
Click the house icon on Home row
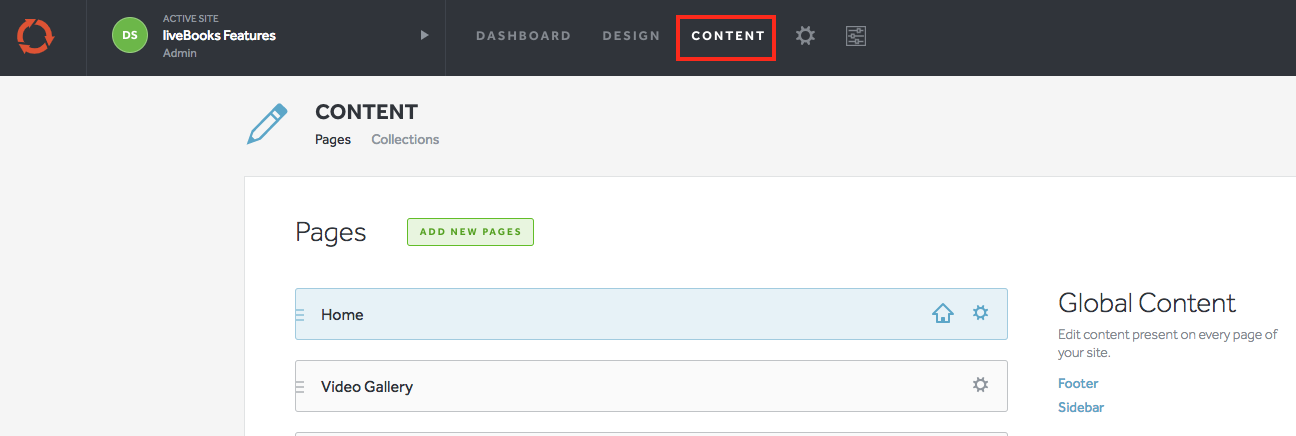click(942, 314)
